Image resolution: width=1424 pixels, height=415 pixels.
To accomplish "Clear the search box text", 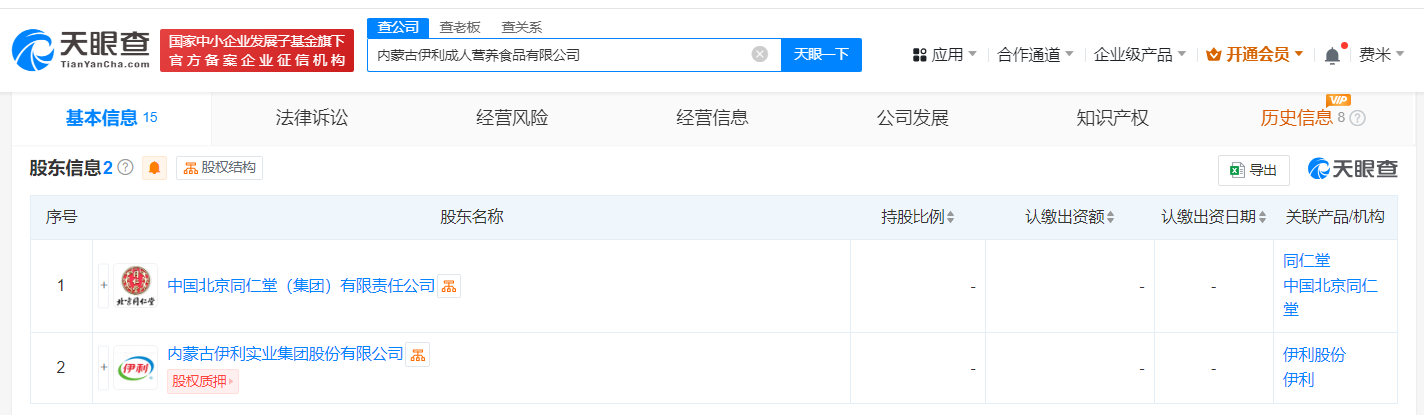I will 760,54.
